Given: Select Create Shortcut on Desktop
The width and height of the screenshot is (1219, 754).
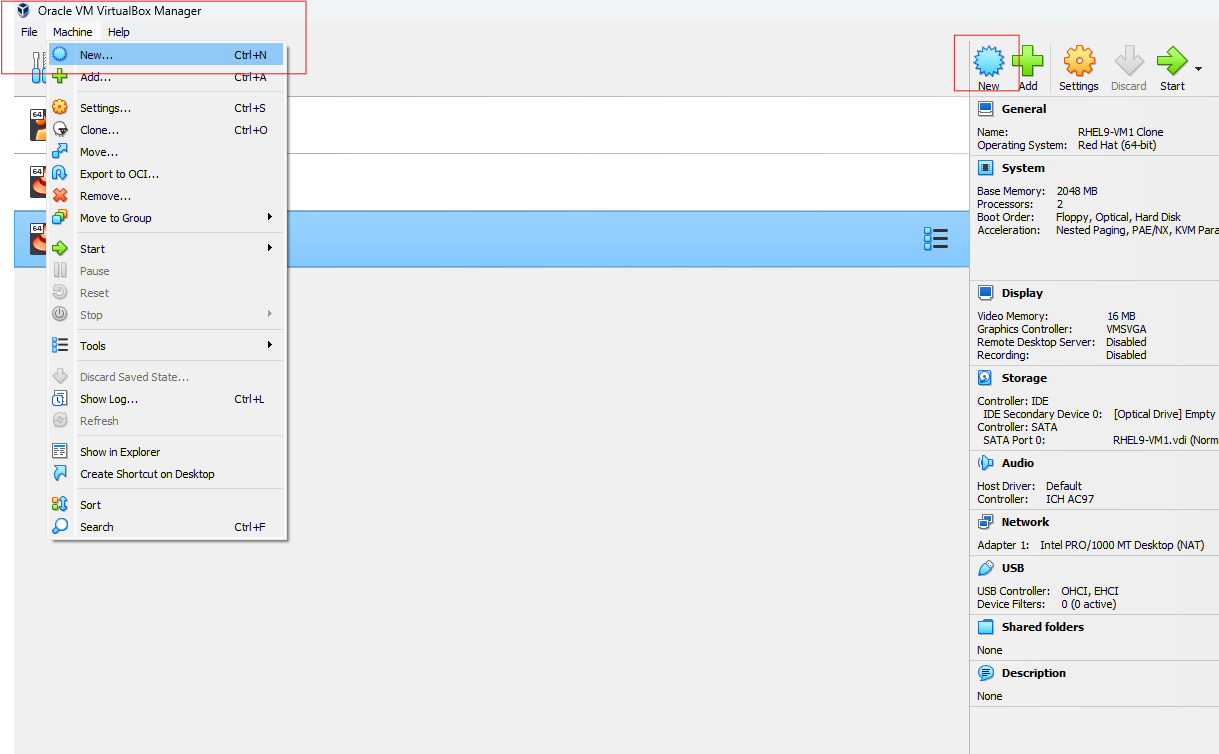Looking at the screenshot, I should [x=167, y=474].
